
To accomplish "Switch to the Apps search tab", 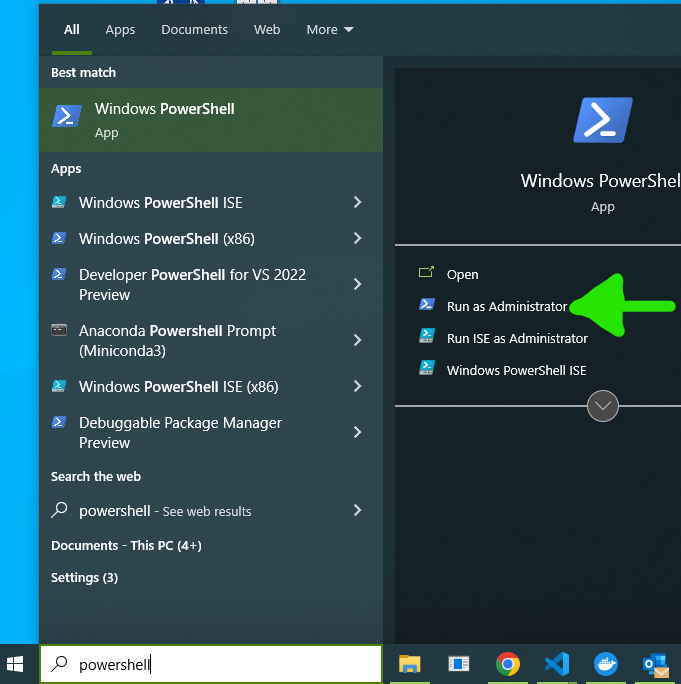I will (120, 30).
